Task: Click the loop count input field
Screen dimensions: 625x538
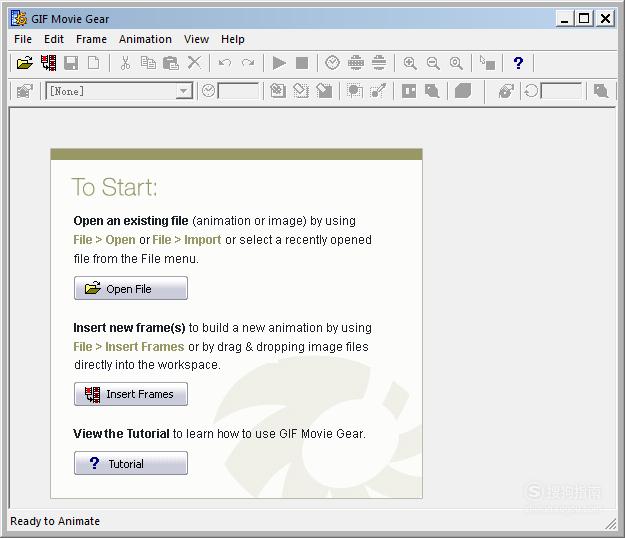Action: [561, 91]
